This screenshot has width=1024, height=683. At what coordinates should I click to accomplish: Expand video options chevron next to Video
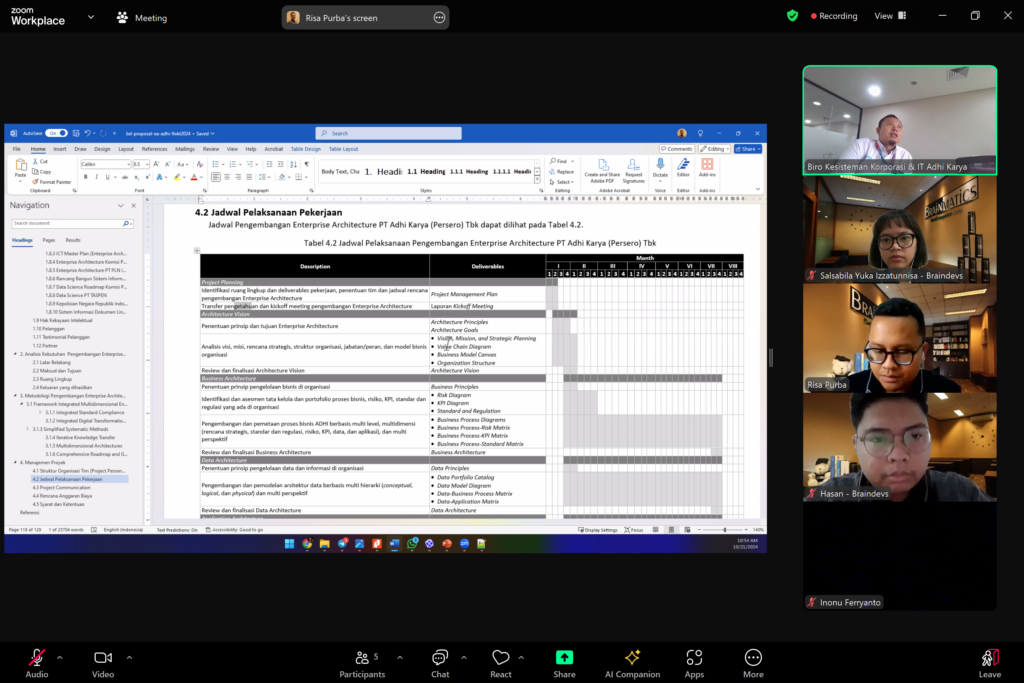coord(126,657)
